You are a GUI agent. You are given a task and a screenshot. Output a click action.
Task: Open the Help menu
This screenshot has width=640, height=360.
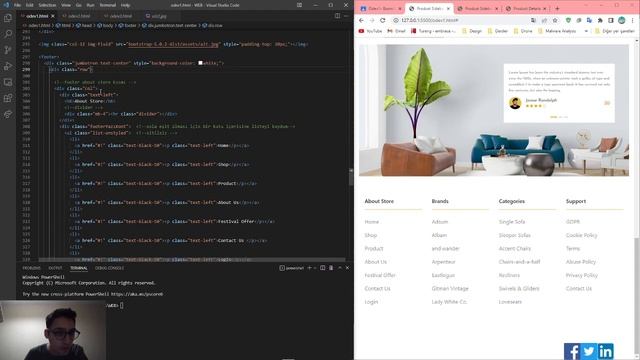[x=126, y=5]
